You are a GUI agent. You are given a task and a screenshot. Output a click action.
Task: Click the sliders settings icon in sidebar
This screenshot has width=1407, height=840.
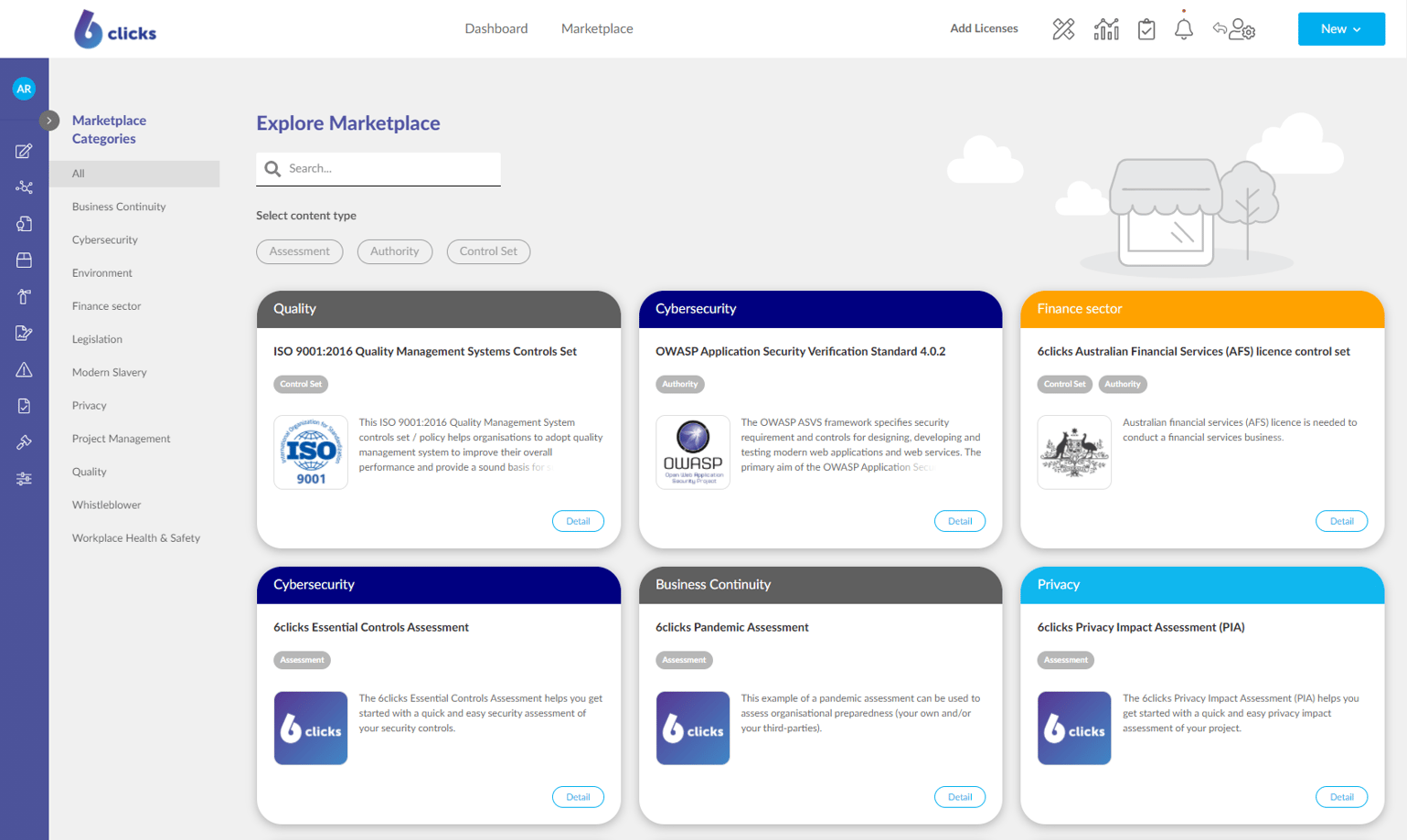24,479
